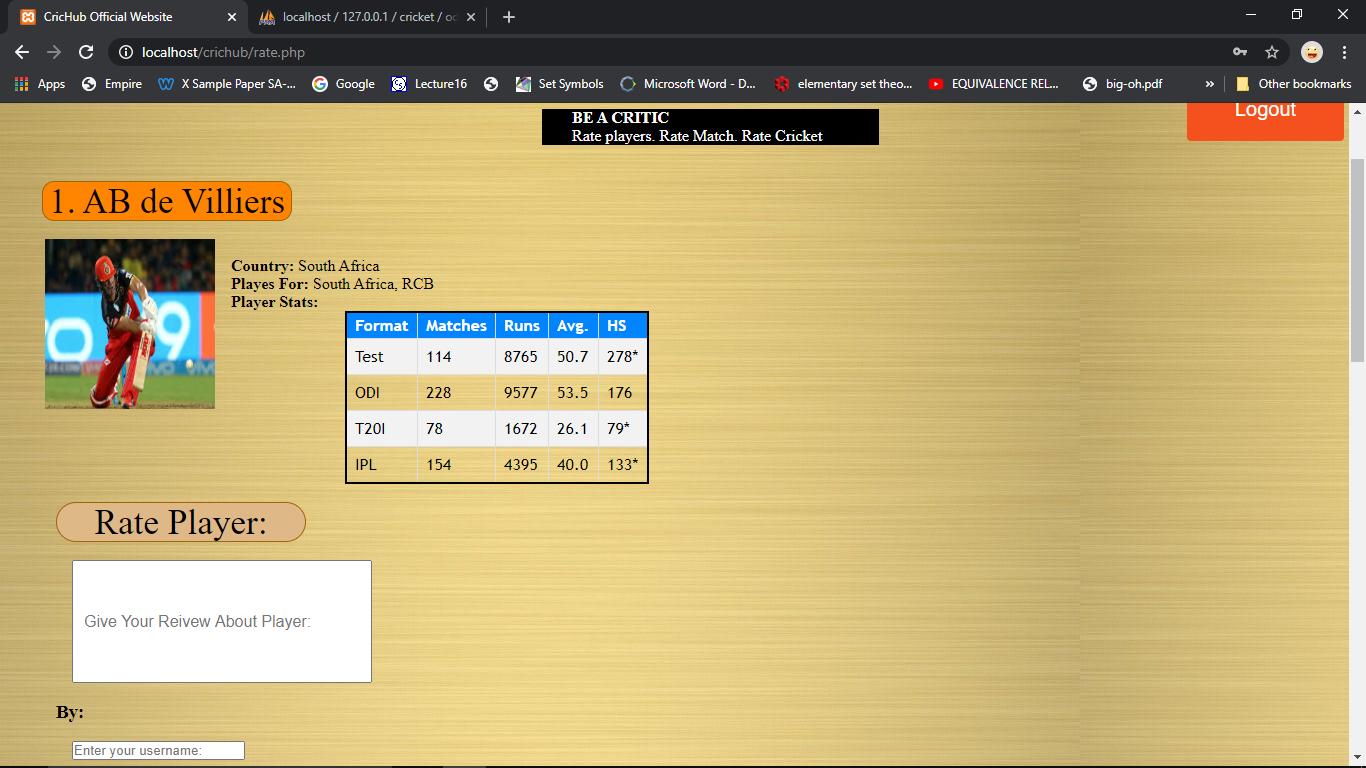Click the orange Logout button
Screen dimensions: 1366x768
(1265, 121)
